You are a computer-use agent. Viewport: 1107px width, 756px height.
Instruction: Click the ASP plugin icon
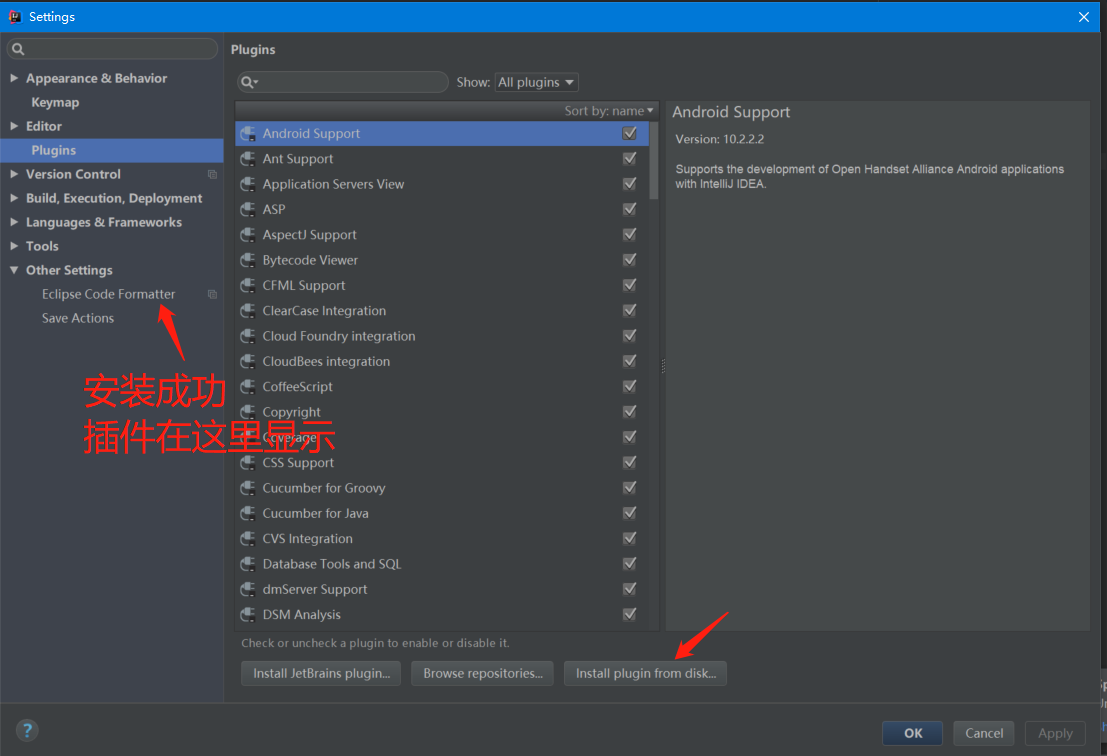247,210
